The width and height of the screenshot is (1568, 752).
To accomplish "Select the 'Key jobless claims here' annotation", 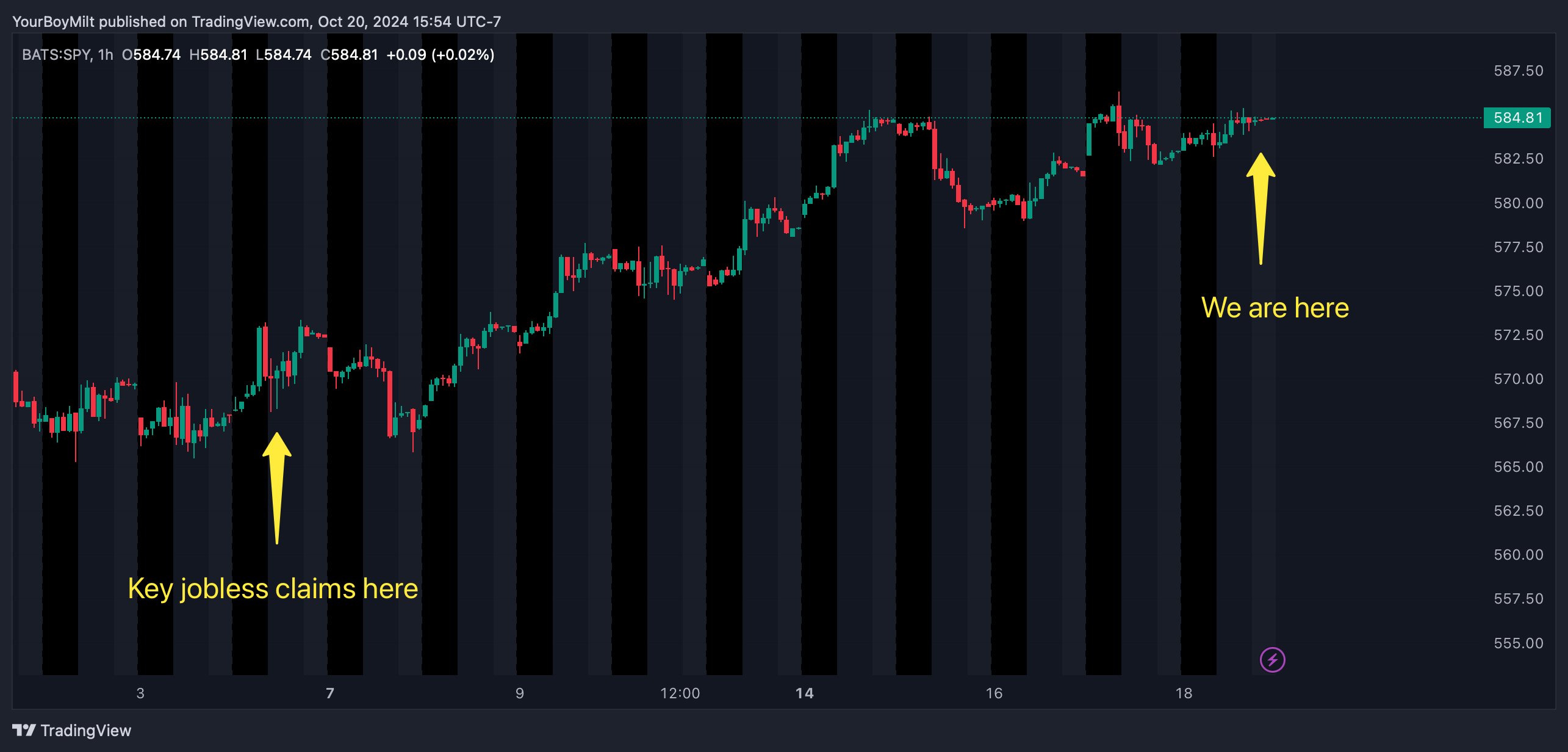I will 273,589.
